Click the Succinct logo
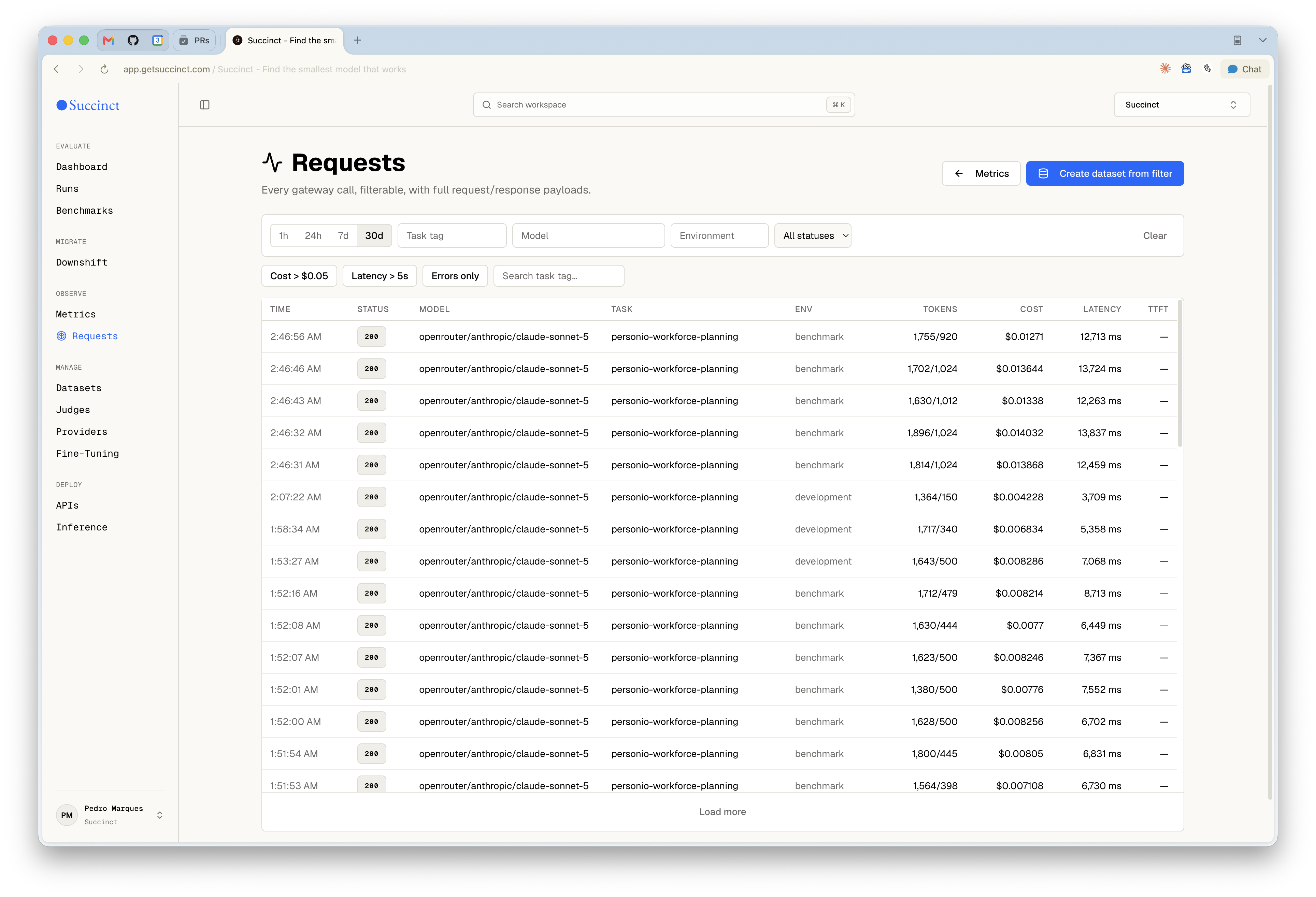 pyautogui.click(x=88, y=105)
